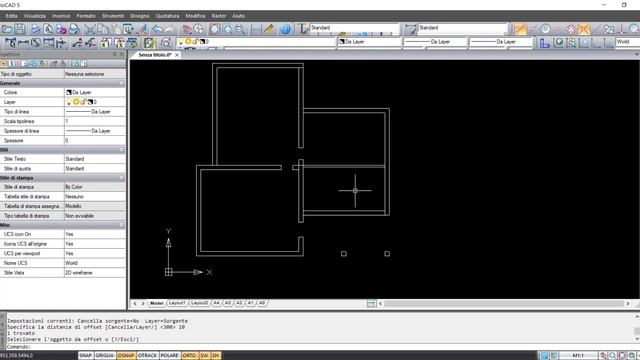
Task: Open the dimension style Standard dropdown
Action: [x=462, y=28]
